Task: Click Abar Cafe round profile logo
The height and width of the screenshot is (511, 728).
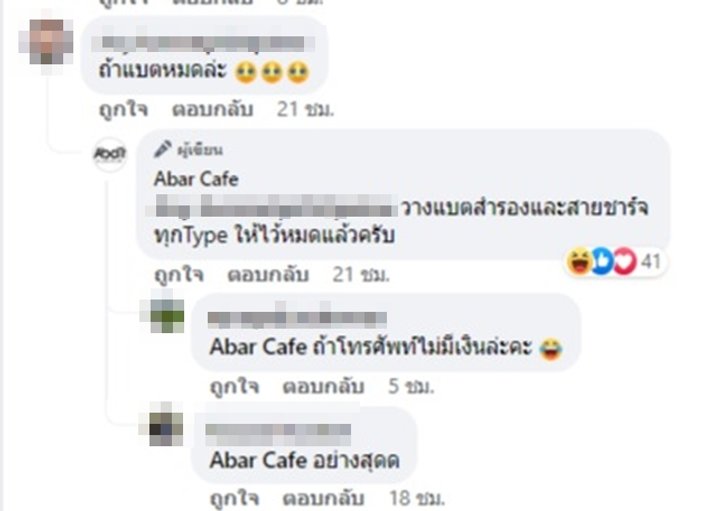Action: (x=110, y=155)
